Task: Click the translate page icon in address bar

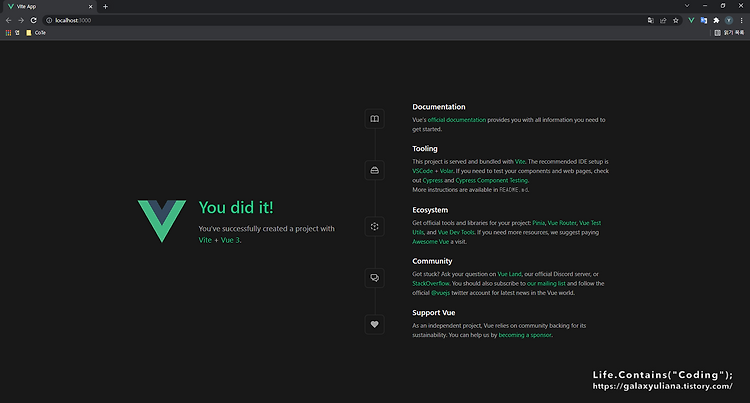Action: coord(651,20)
